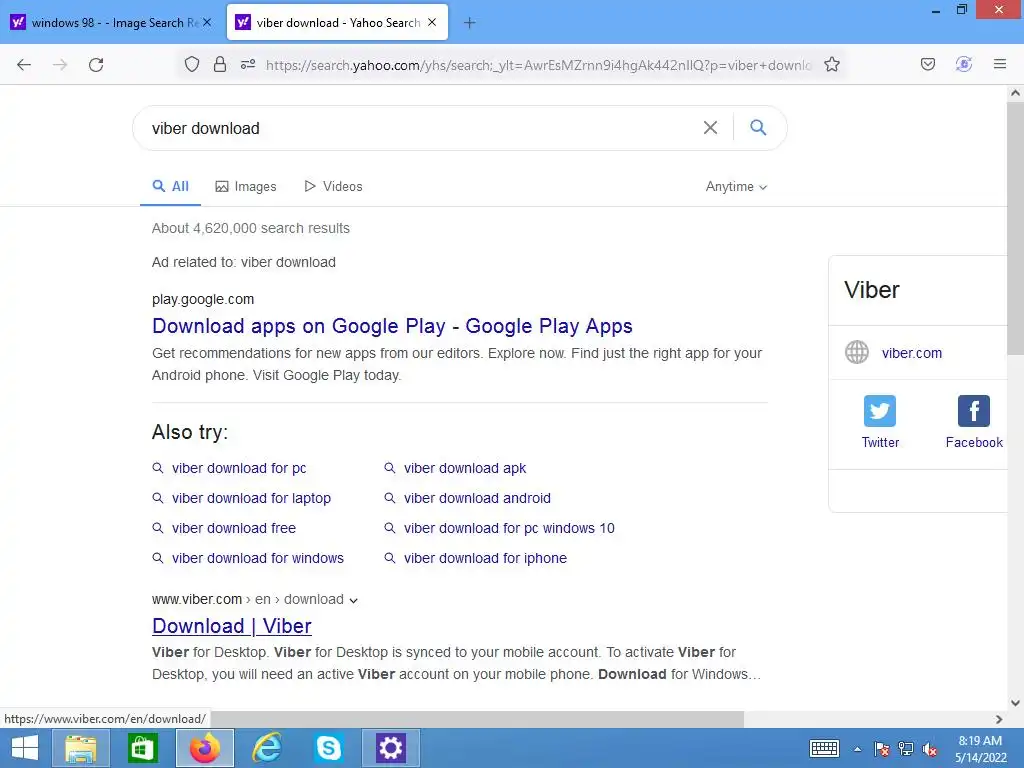Search viber download for iphone
Viewport: 1024px width, 768px height.
[x=485, y=558]
